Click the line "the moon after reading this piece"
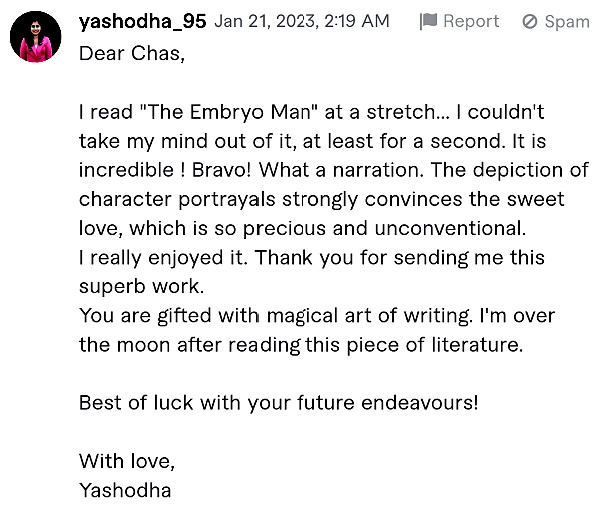 tap(301, 345)
